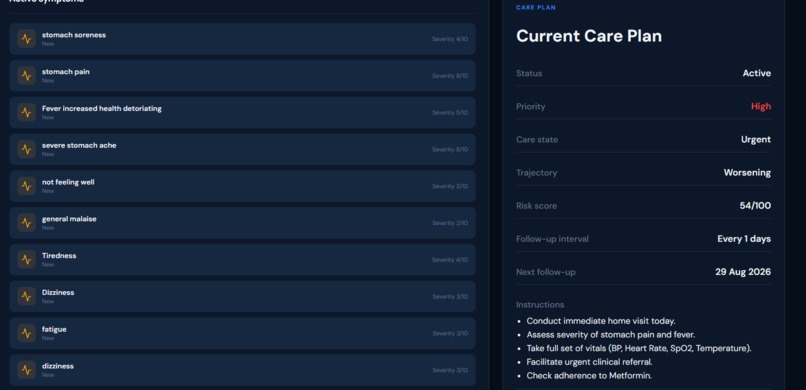Select the Fever increased health detoriating text
The height and width of the screenshot is (390, 806).
102,108
